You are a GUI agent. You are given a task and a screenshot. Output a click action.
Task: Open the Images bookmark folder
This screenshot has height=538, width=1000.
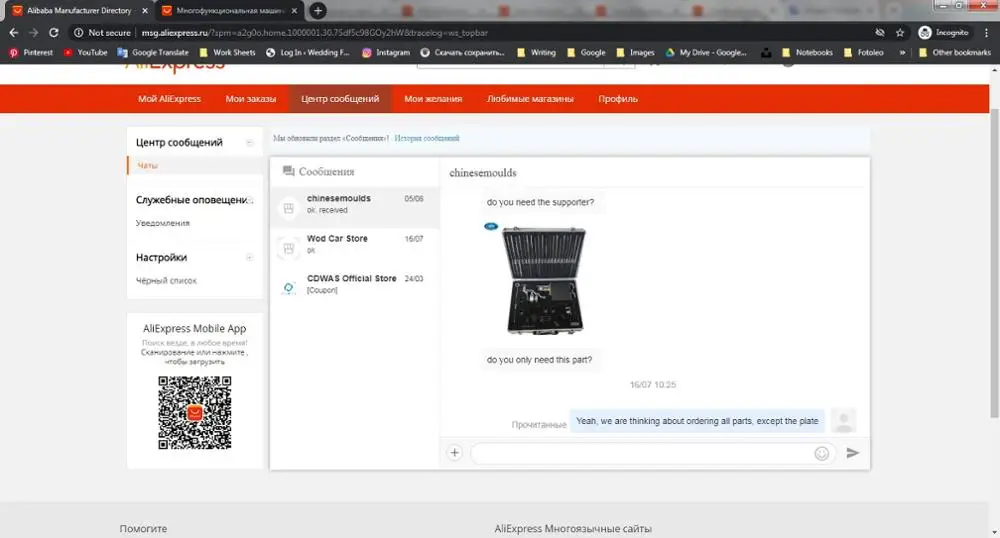(635, 52)
